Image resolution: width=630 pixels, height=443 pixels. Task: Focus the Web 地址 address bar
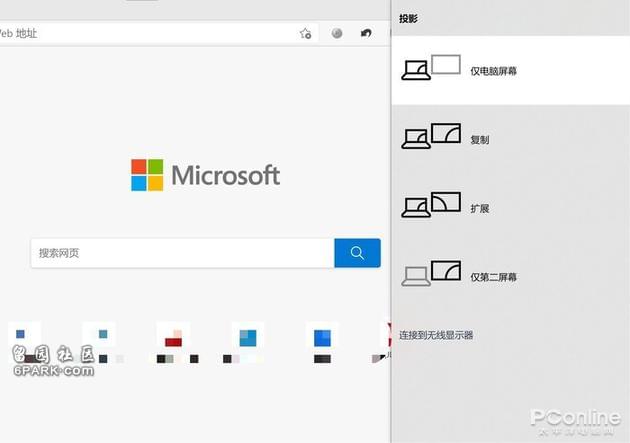pos(159,33)
